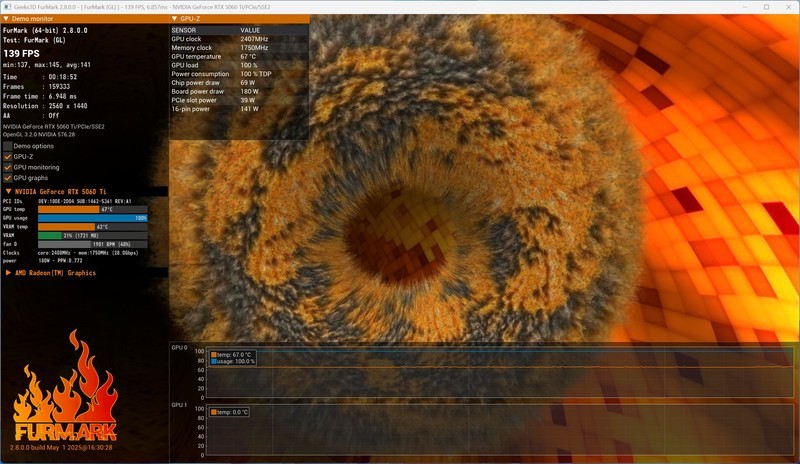Click the FurMark flame logo
The height and width of the screenshot is (464, 800).
[65, 385]
